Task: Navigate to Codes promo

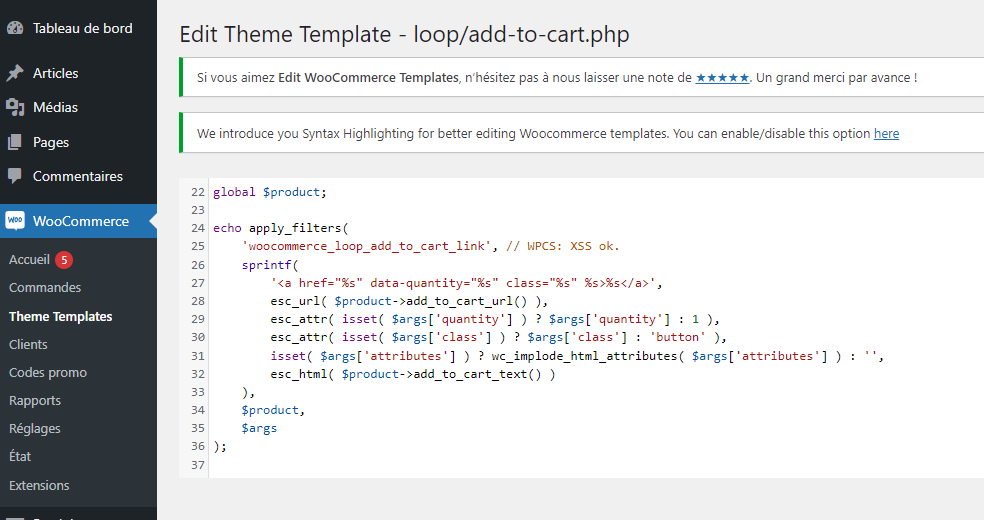Action: pos(48,372)
